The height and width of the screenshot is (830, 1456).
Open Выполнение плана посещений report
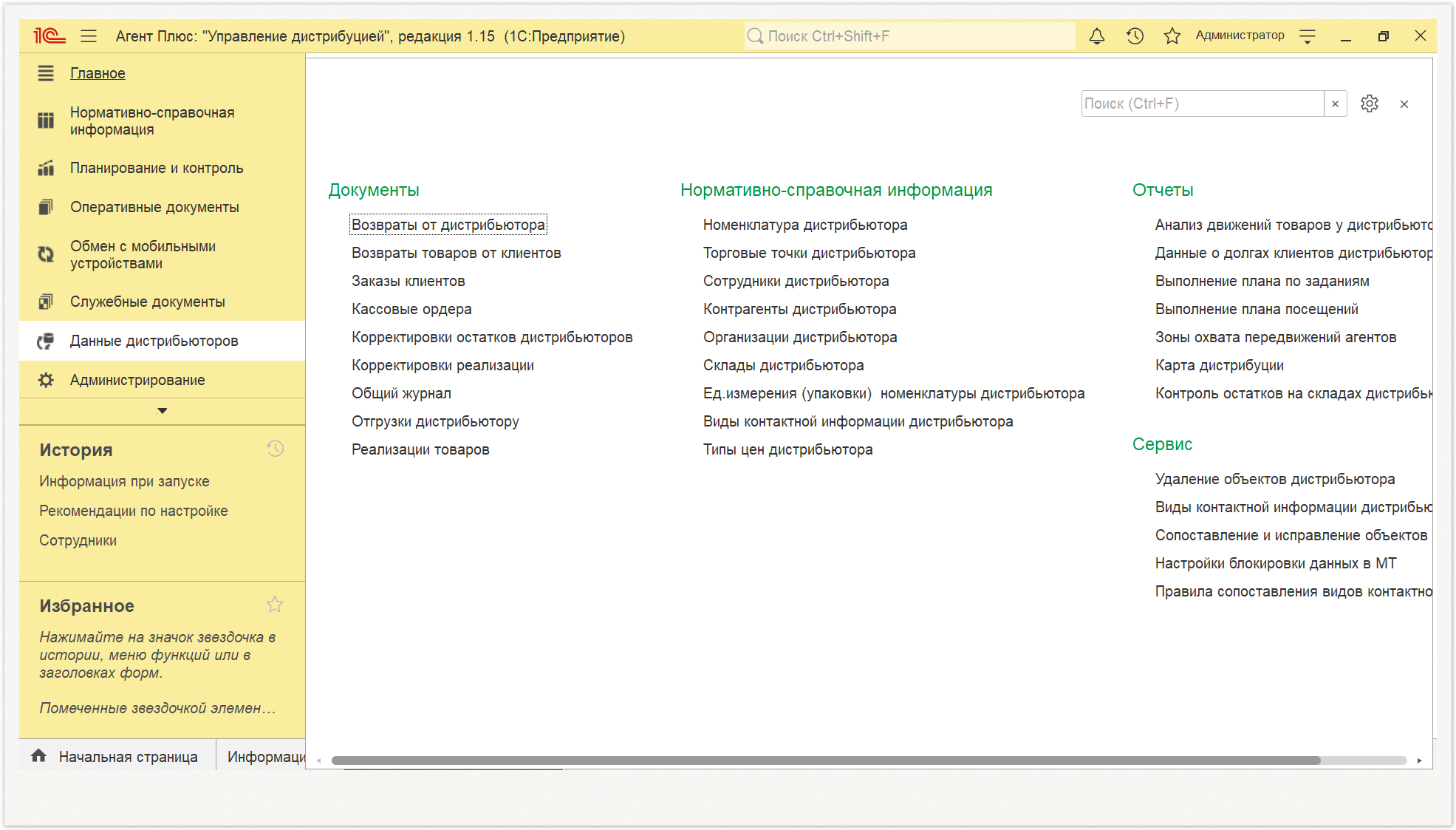1257,309
